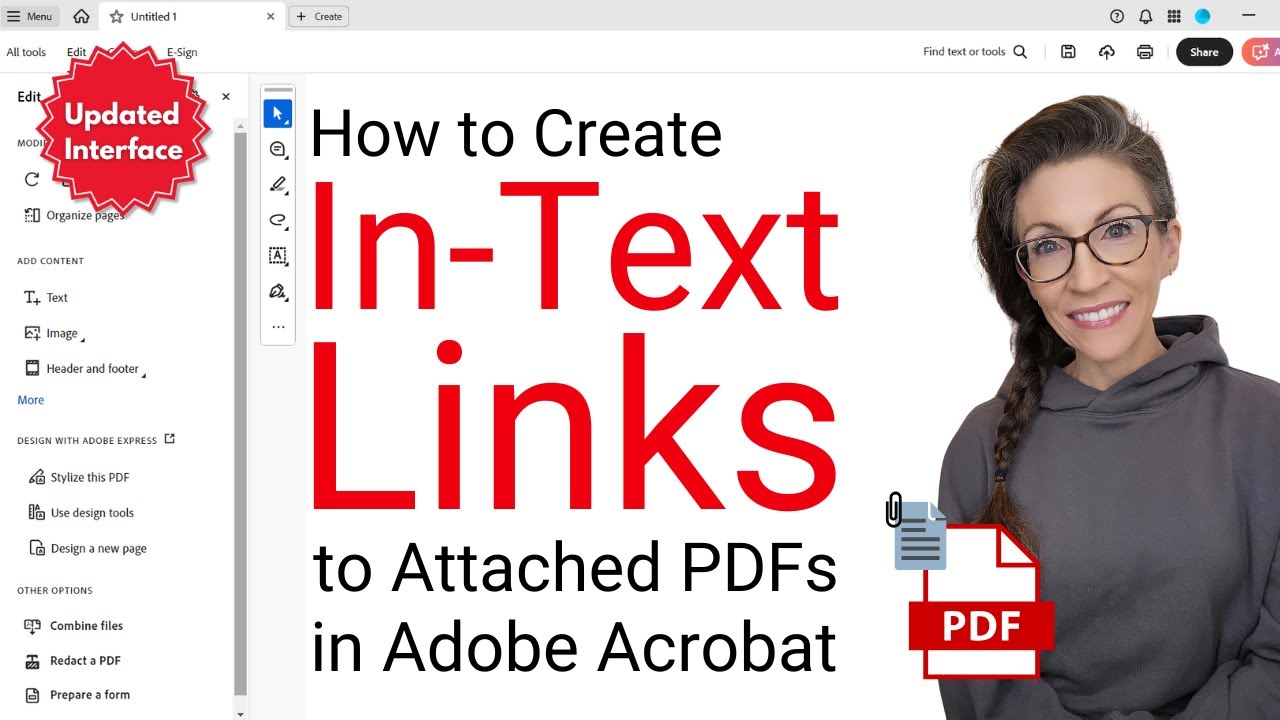Select the text box A tool

(x=278, y=256)
